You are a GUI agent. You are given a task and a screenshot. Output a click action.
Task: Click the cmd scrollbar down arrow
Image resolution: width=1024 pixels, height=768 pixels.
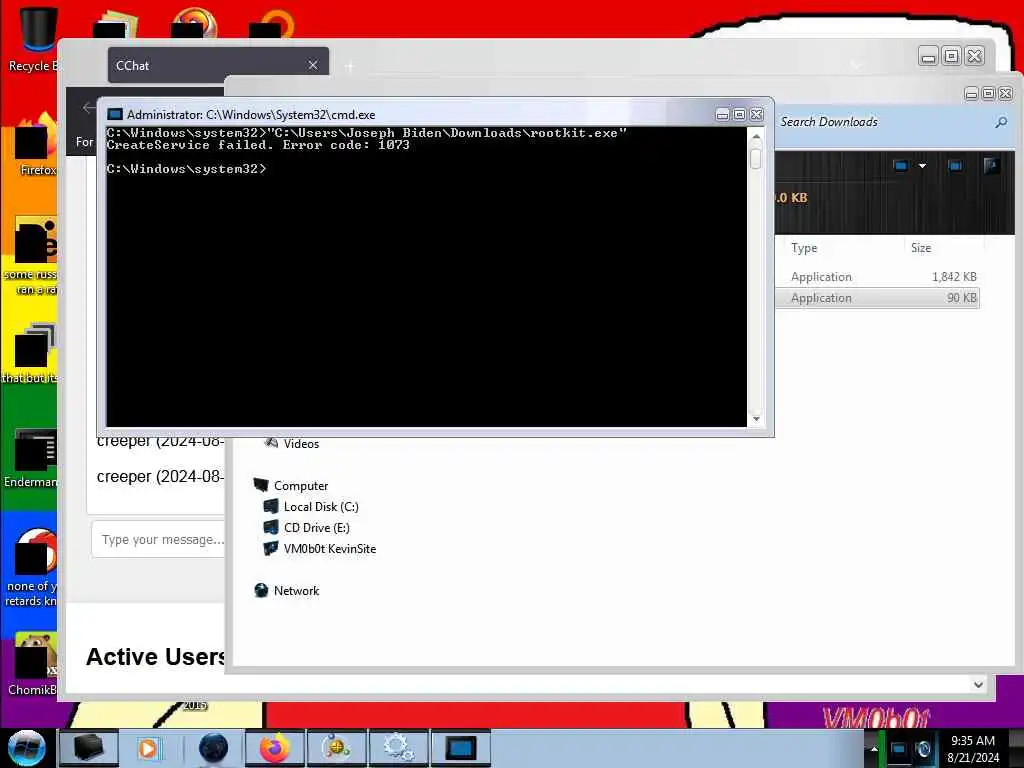pyautogui.click(x=756, y=419)
